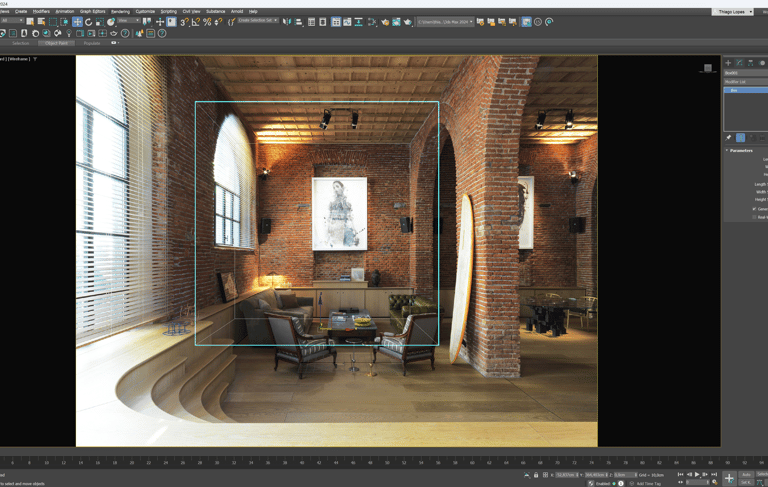Collapse the Parameters rollout
This screenshot has height=487, width=768.
click(740, 151)
